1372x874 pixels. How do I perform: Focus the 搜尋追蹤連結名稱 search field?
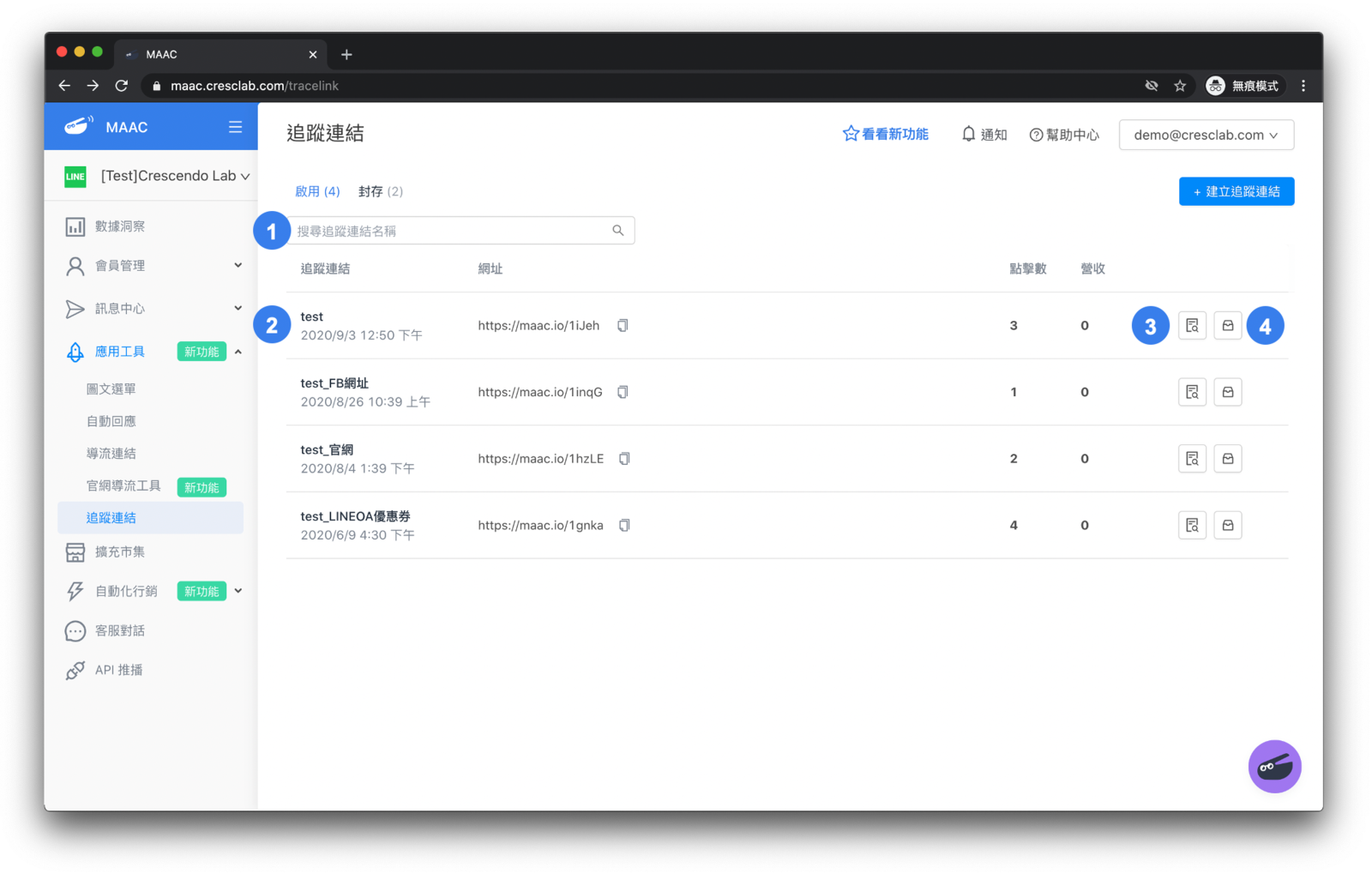pos(460,231)
